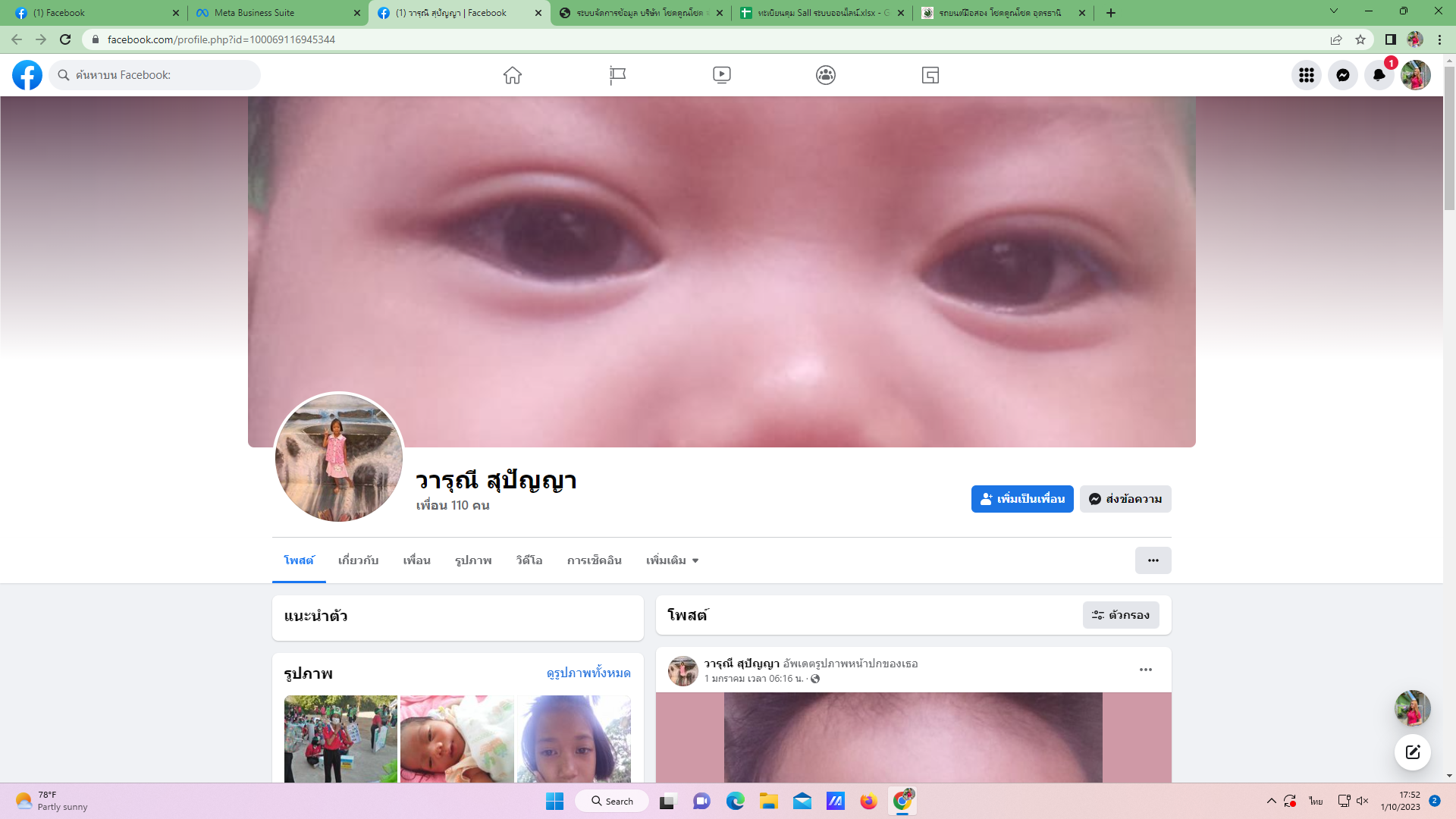The width and height of the screenshot is (1456, 819).
Task: Expand the เพิ่มเติม dropdown tab
Action: [x=672, y=560]
